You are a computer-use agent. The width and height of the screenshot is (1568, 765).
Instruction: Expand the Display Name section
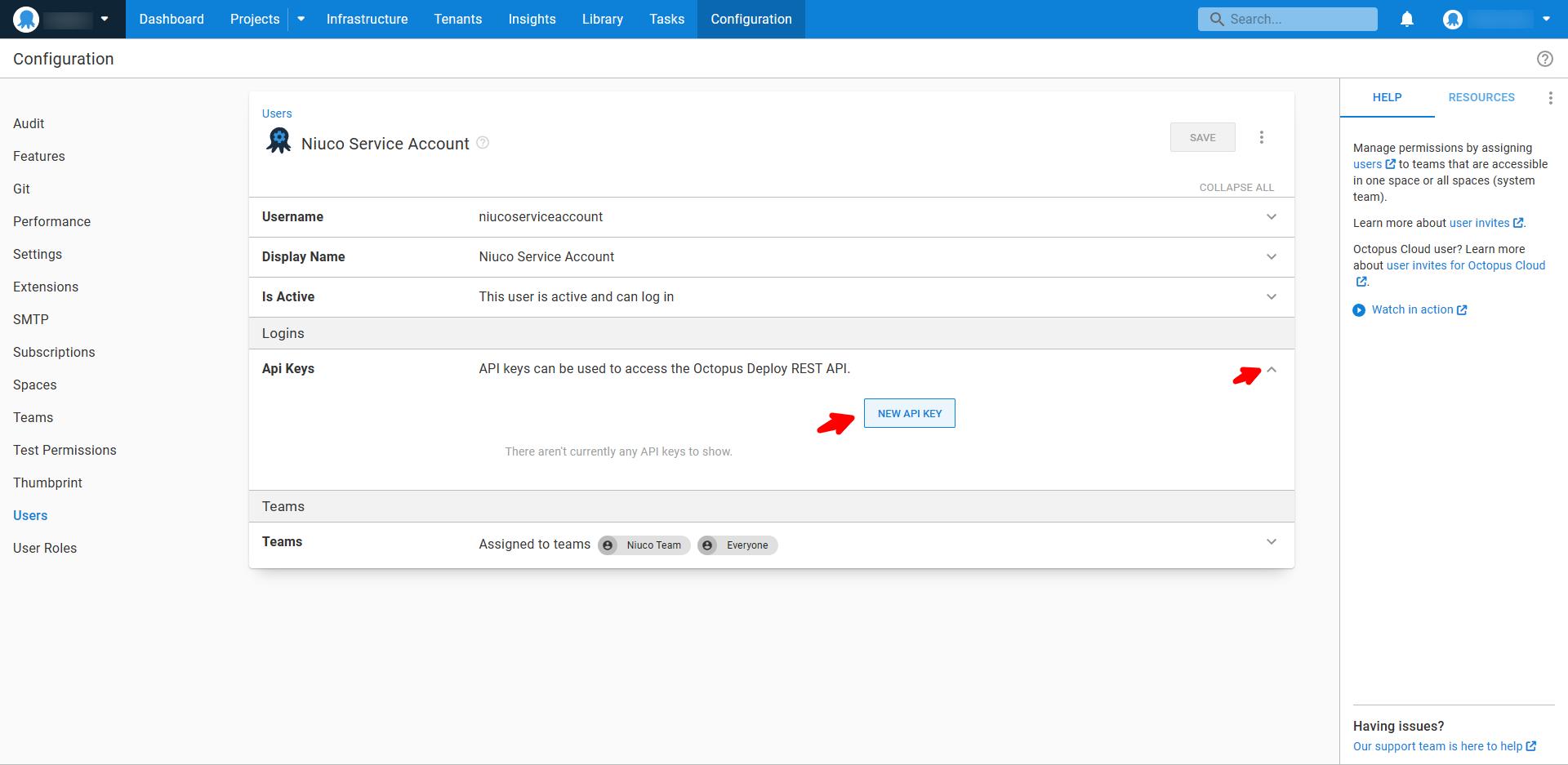[x=1272, y=257]
